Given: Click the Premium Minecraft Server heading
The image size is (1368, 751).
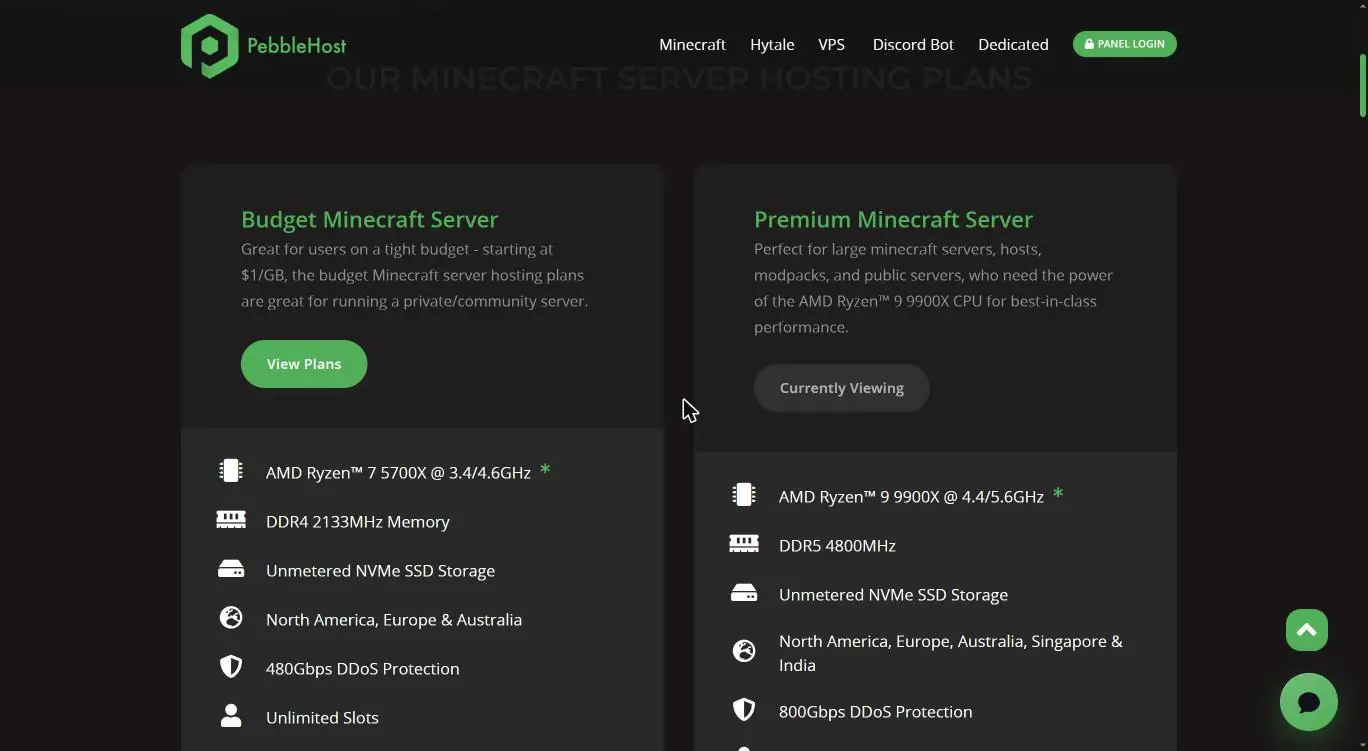Looking at the screenshot, I should tap(893, 219).
